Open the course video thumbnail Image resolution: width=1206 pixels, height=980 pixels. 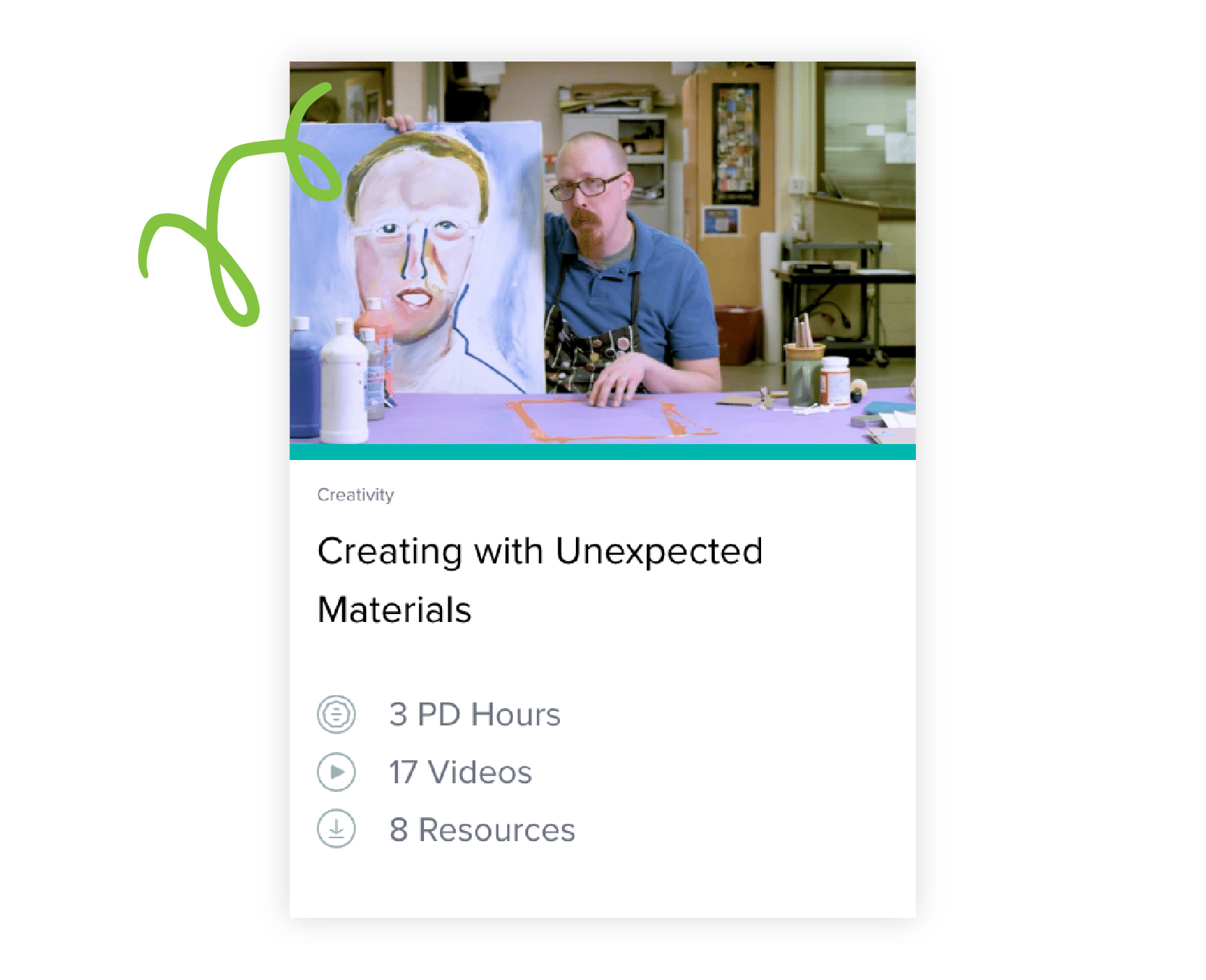[603, 252]
